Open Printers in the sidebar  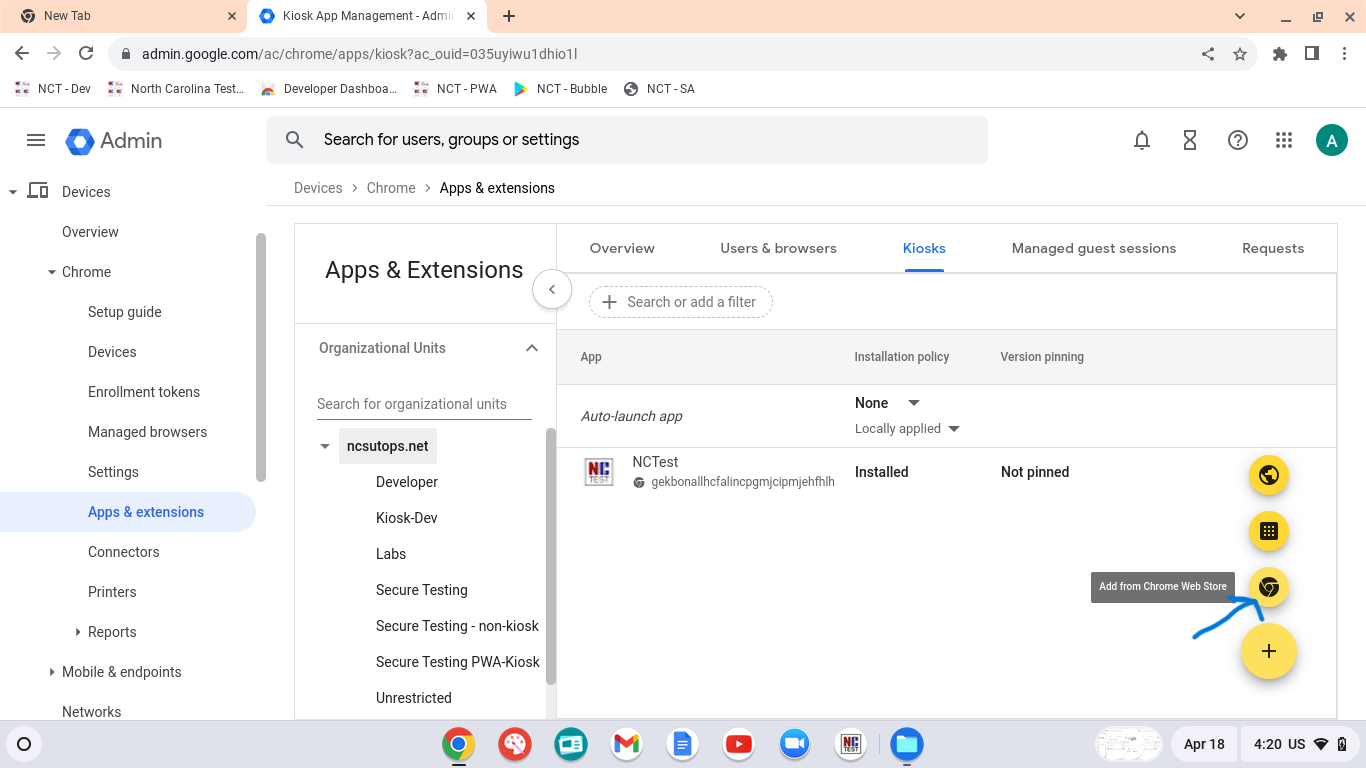pyautogui.click(x=112, y=592)
